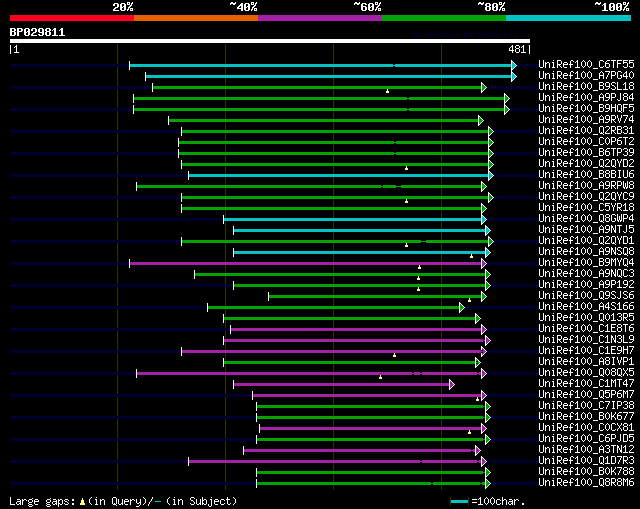
Task: Click the green ~80% identity legend segment
Action: [444, 18]
